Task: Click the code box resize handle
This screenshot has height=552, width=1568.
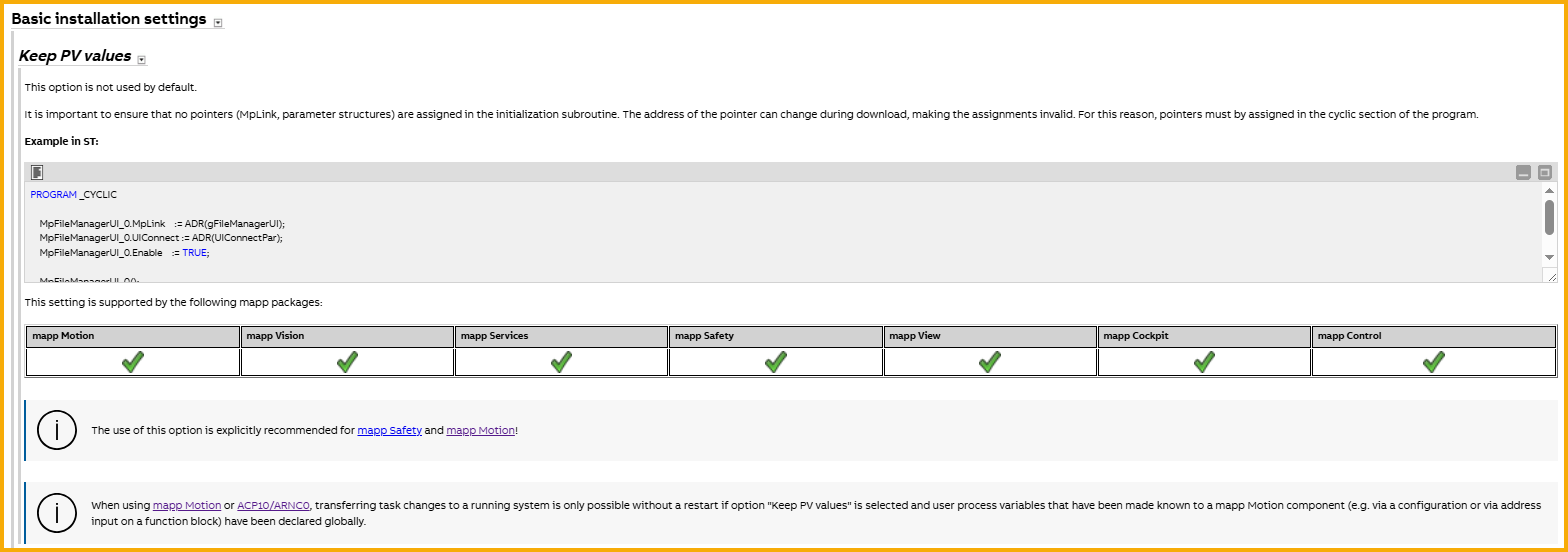Action: 1549,275
